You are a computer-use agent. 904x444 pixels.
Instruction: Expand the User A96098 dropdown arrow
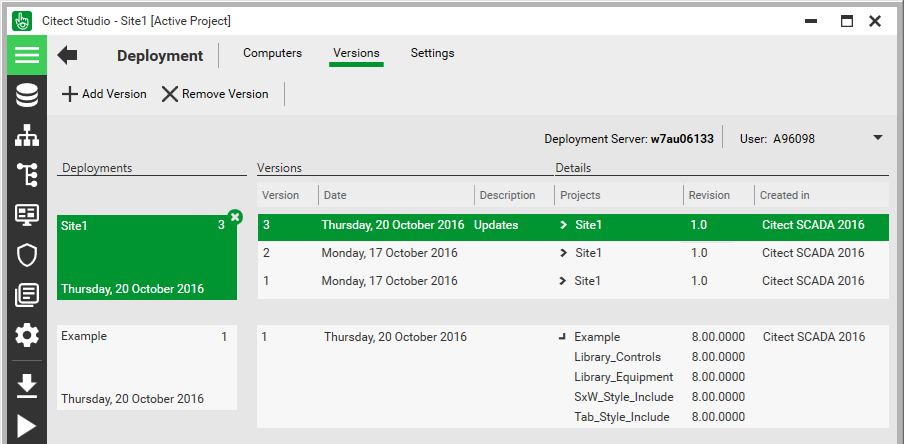click(x=878, y=138)
